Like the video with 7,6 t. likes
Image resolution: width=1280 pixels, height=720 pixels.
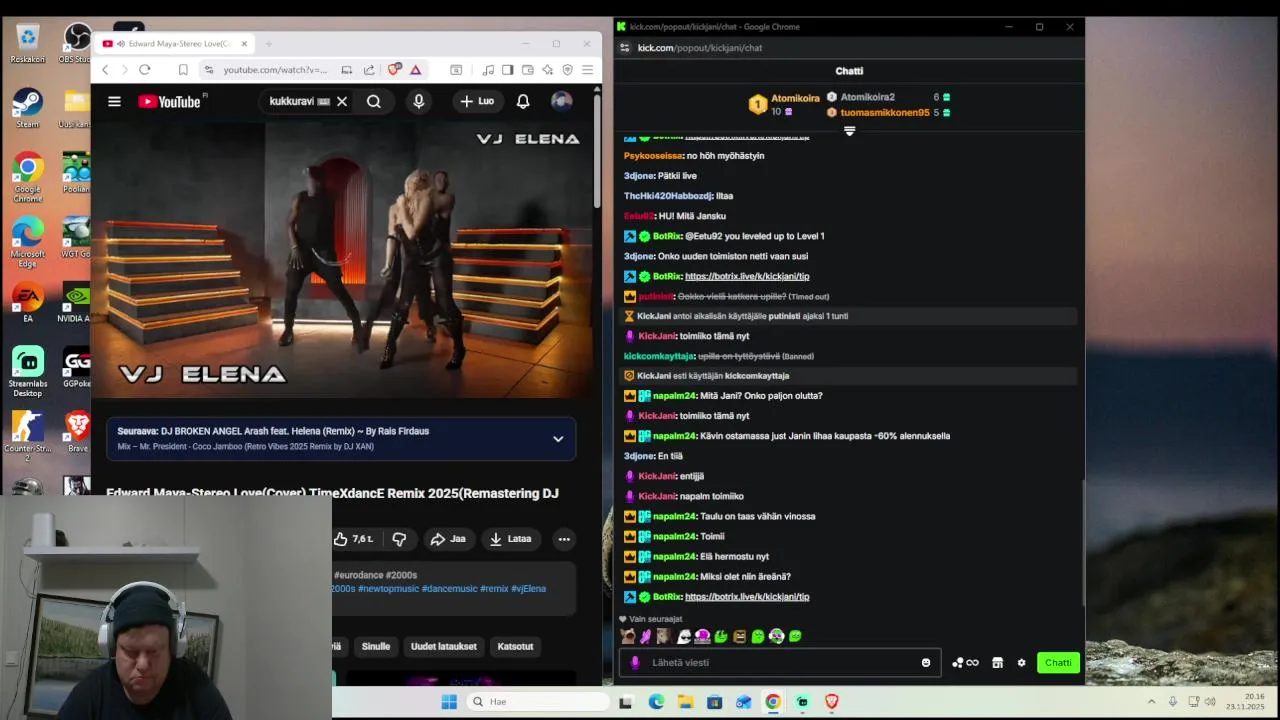354,538
